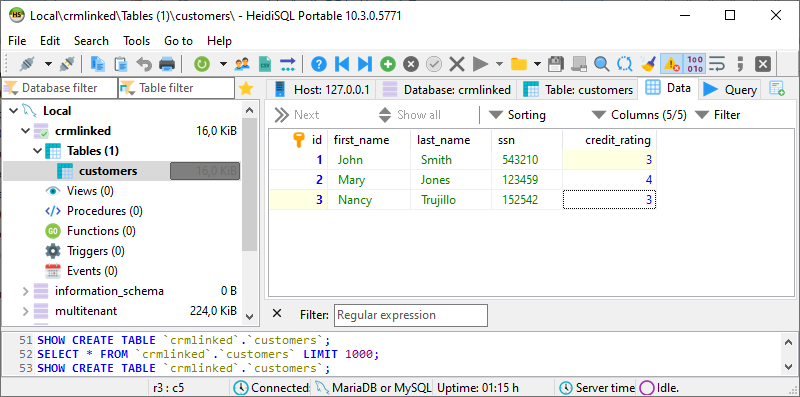Click the Regular expression filter input field

411,315
